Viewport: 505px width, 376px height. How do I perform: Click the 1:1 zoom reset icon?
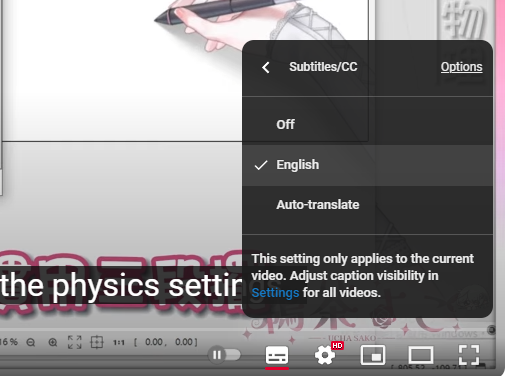[119, 342]
